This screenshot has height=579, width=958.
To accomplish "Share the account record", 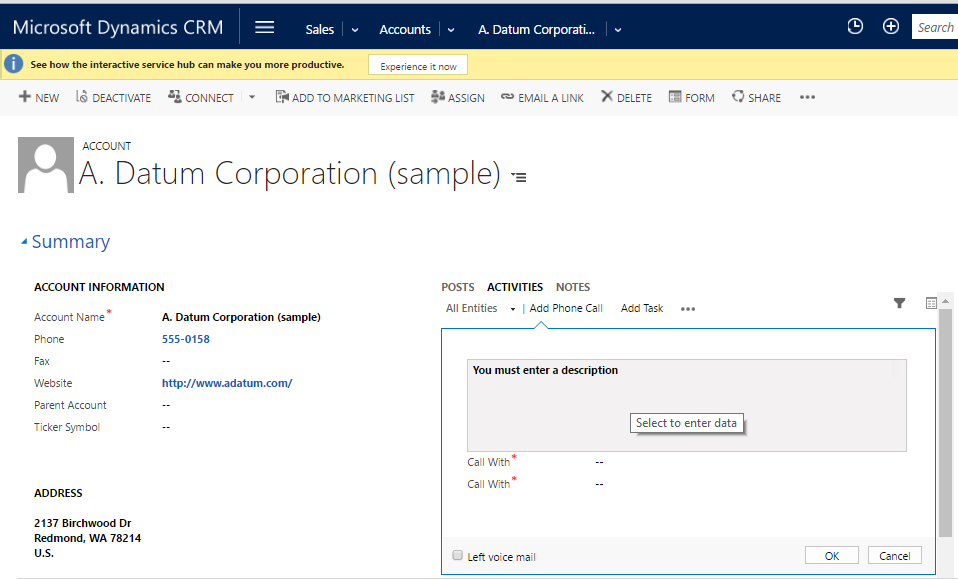I will 756,97.
